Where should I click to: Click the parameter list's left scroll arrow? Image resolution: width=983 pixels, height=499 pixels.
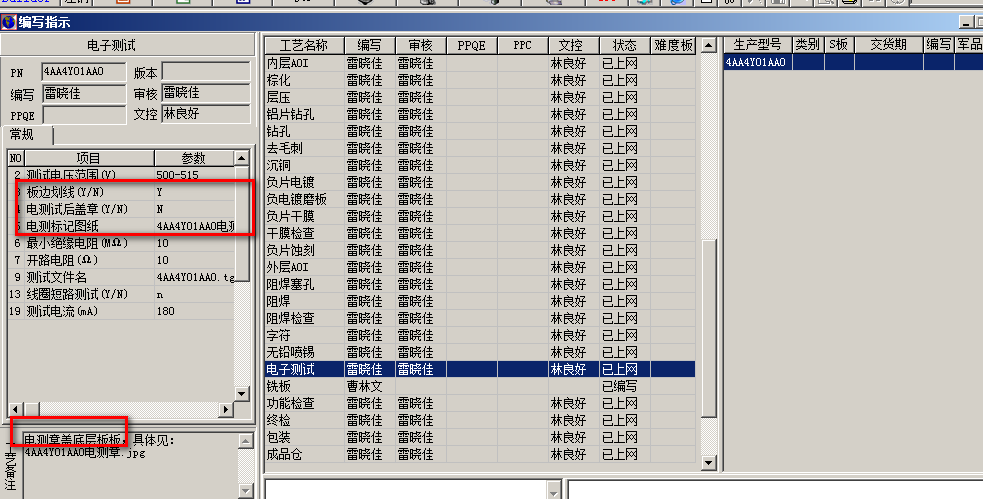pyautogui.click(x=16, y=409)
